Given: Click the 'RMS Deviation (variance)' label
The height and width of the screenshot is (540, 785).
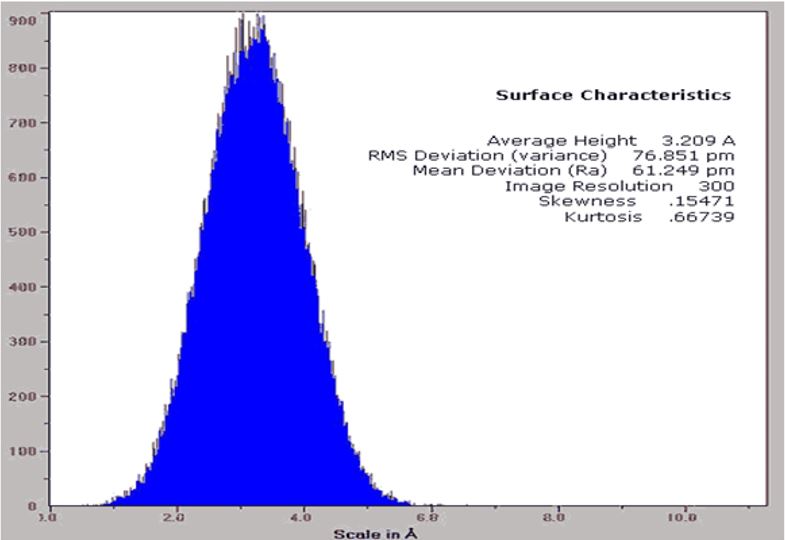Looking at the screenshot, I should click(487, 156).
